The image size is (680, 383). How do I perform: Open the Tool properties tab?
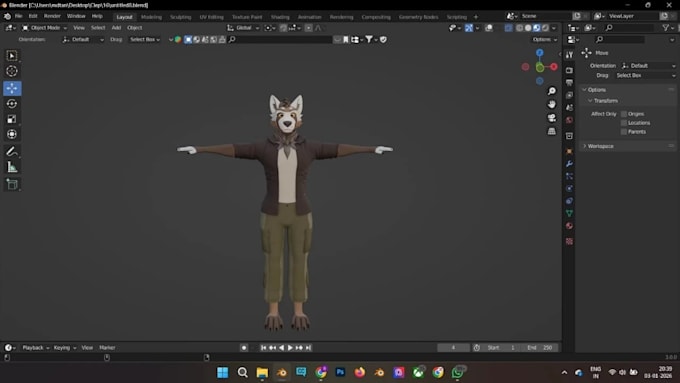tap(569, 54)
